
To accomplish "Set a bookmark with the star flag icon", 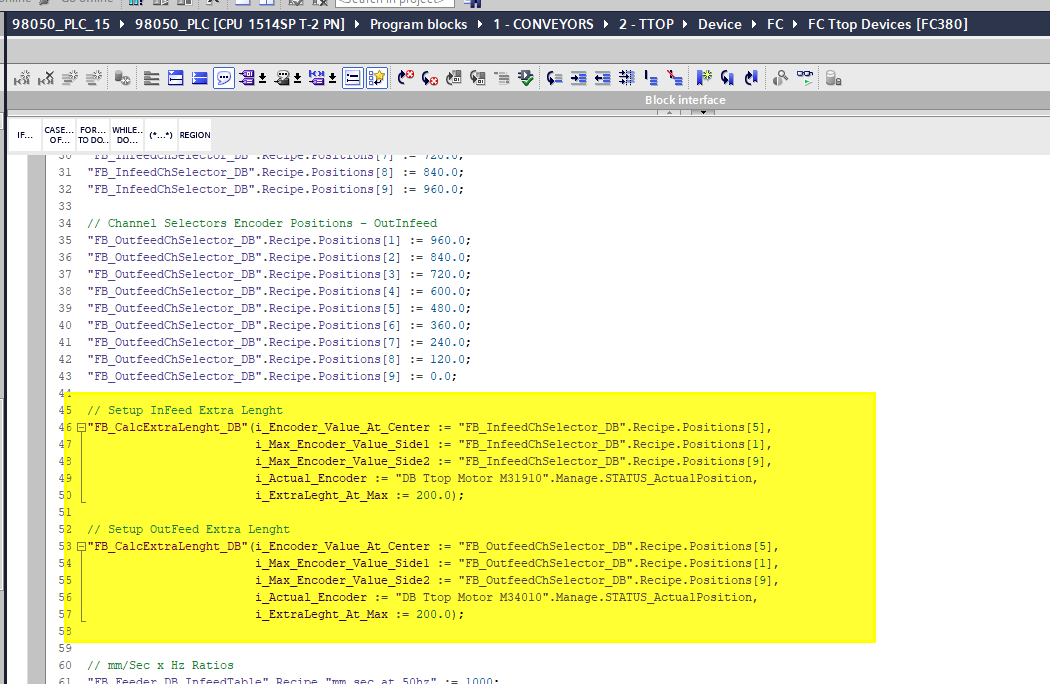I will point(704,78).
